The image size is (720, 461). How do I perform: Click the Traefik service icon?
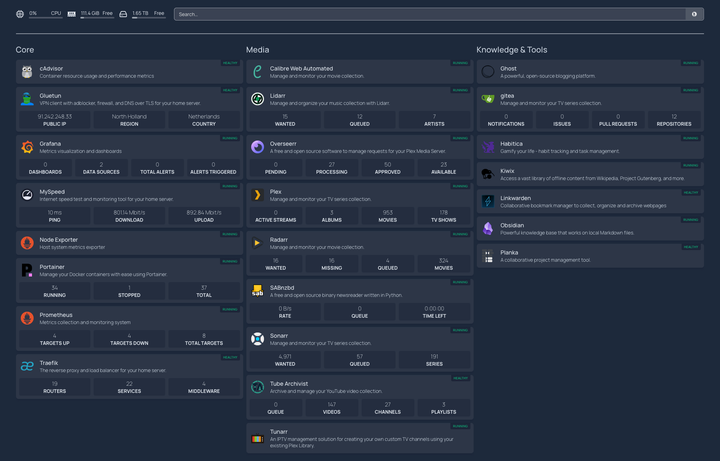point(27,366)
